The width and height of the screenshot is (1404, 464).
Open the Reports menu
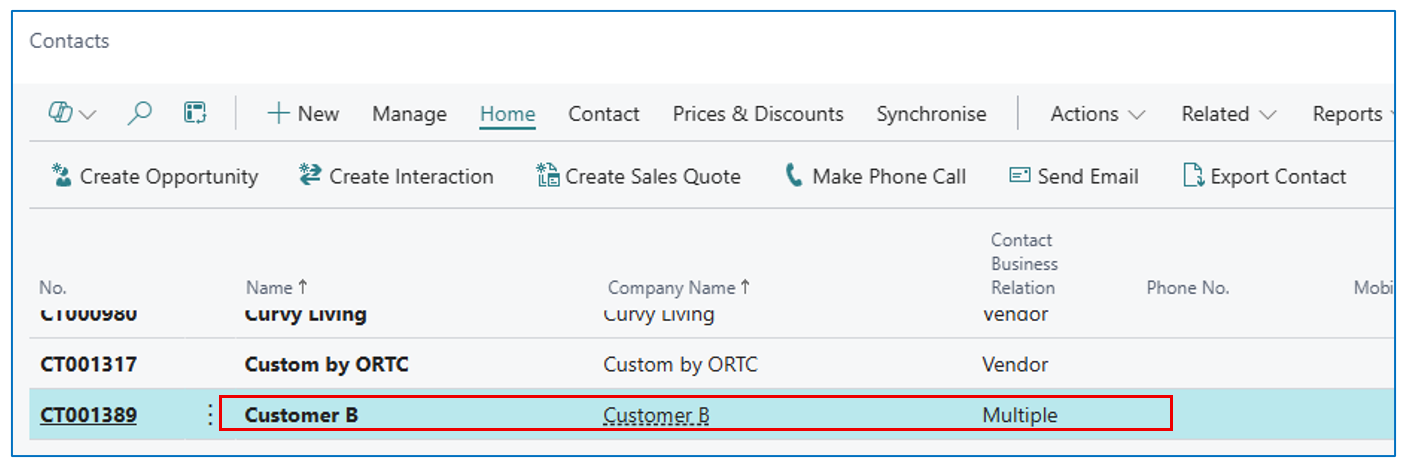[1350, 114]
